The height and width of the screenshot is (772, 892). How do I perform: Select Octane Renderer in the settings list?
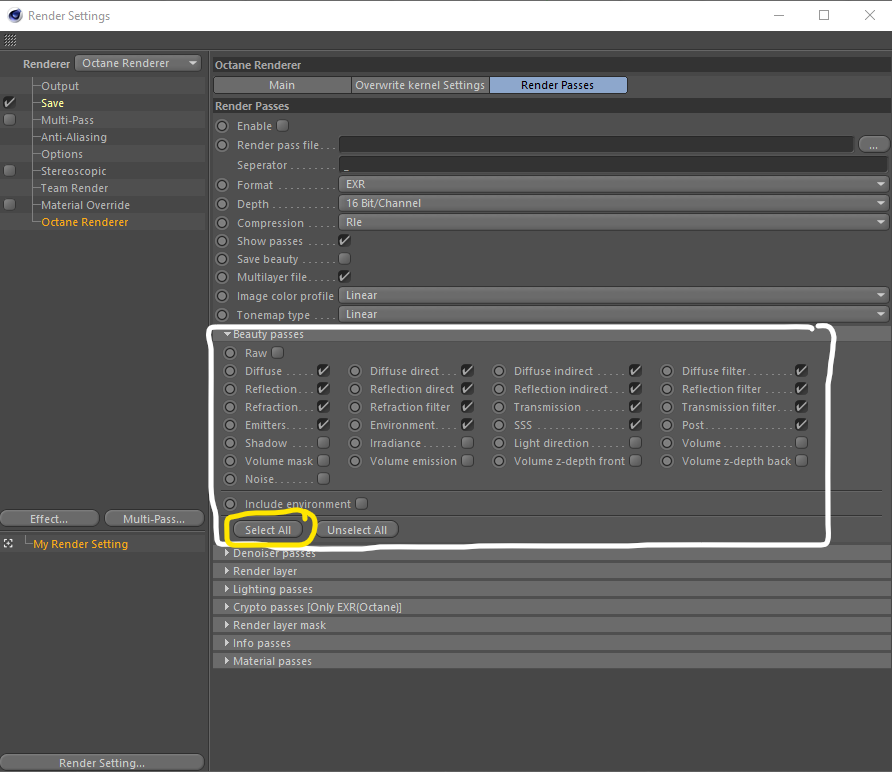85,222
